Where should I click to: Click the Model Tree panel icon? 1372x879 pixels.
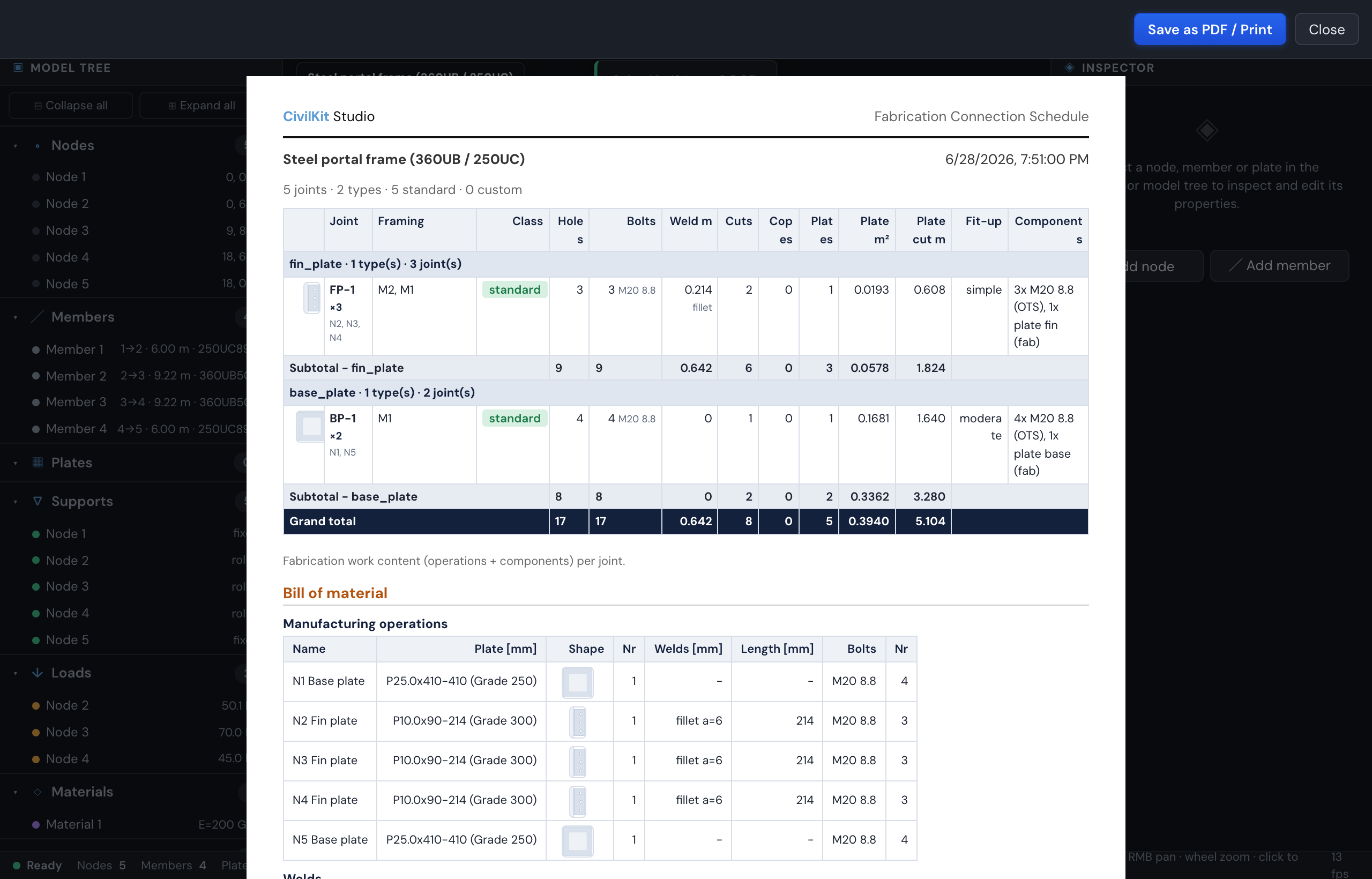pyautogui.click(x=18, y=68)
